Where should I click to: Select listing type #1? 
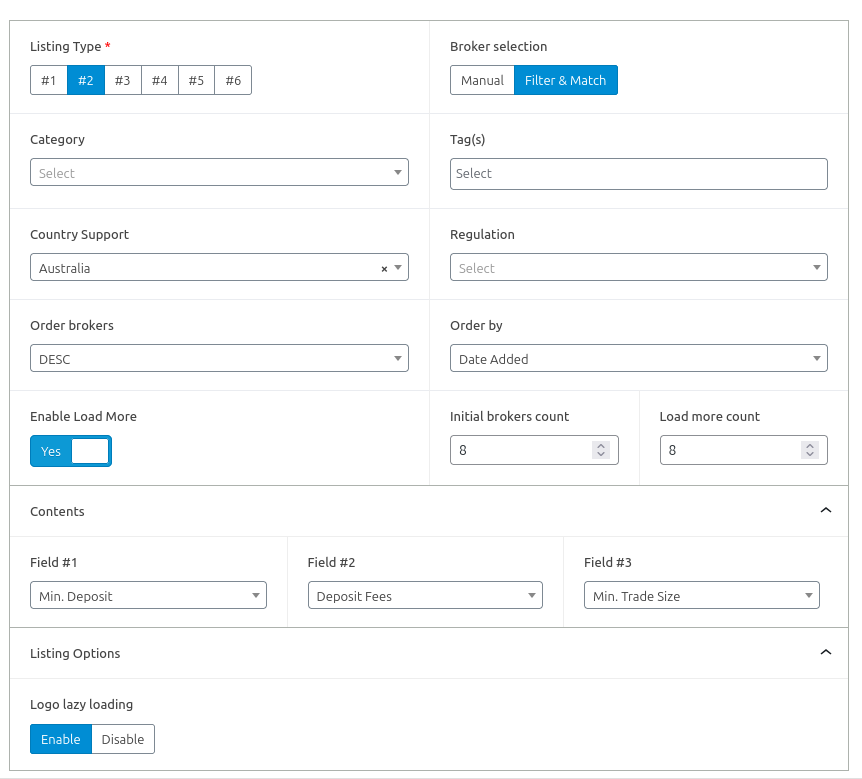pos(49,80)
